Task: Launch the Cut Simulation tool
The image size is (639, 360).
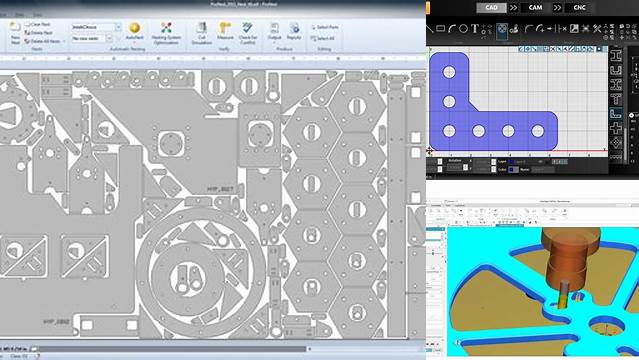Action: (x=202, y=33)
